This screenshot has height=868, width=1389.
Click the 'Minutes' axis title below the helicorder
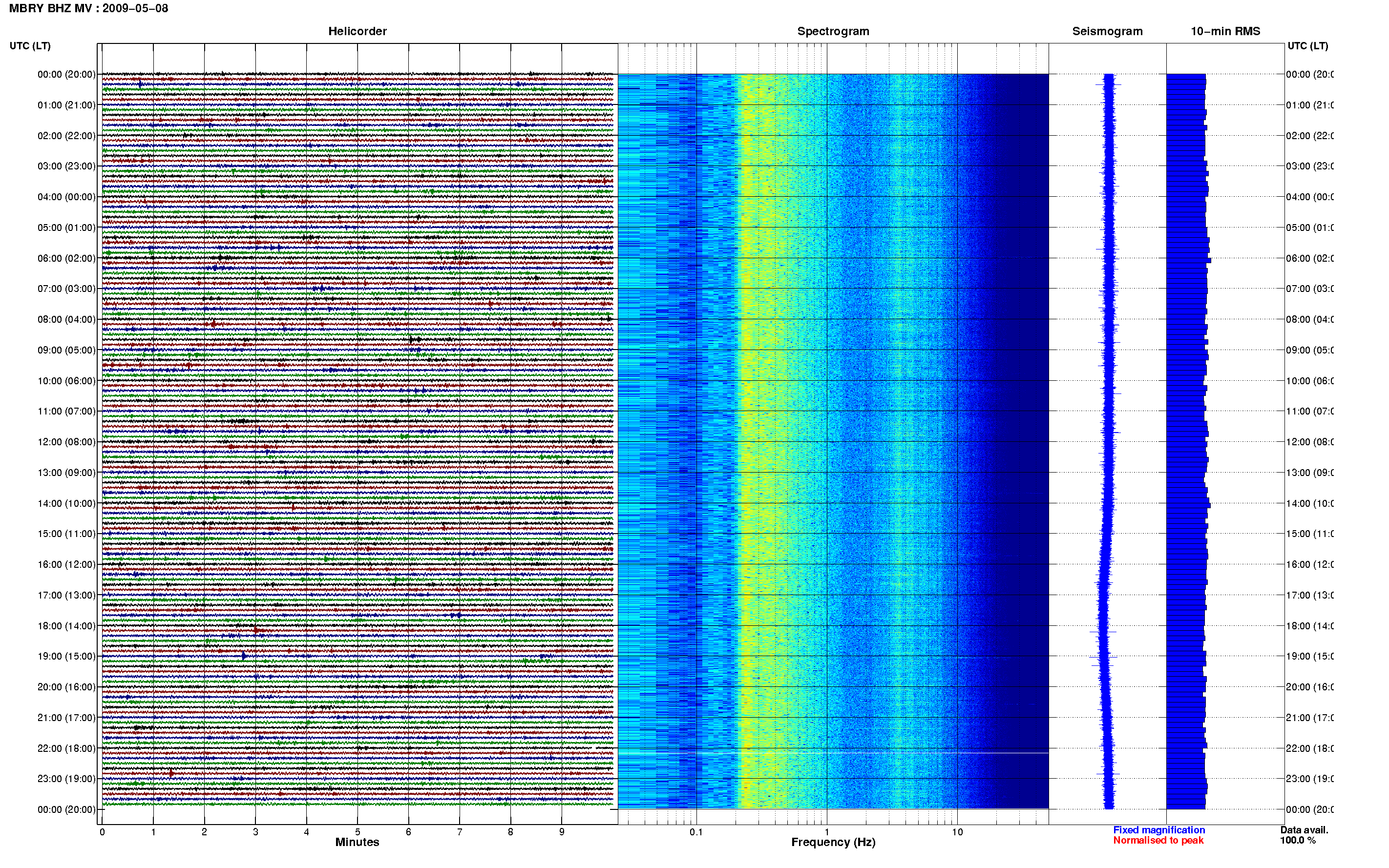pyautogui.click(x=357, y=843)
